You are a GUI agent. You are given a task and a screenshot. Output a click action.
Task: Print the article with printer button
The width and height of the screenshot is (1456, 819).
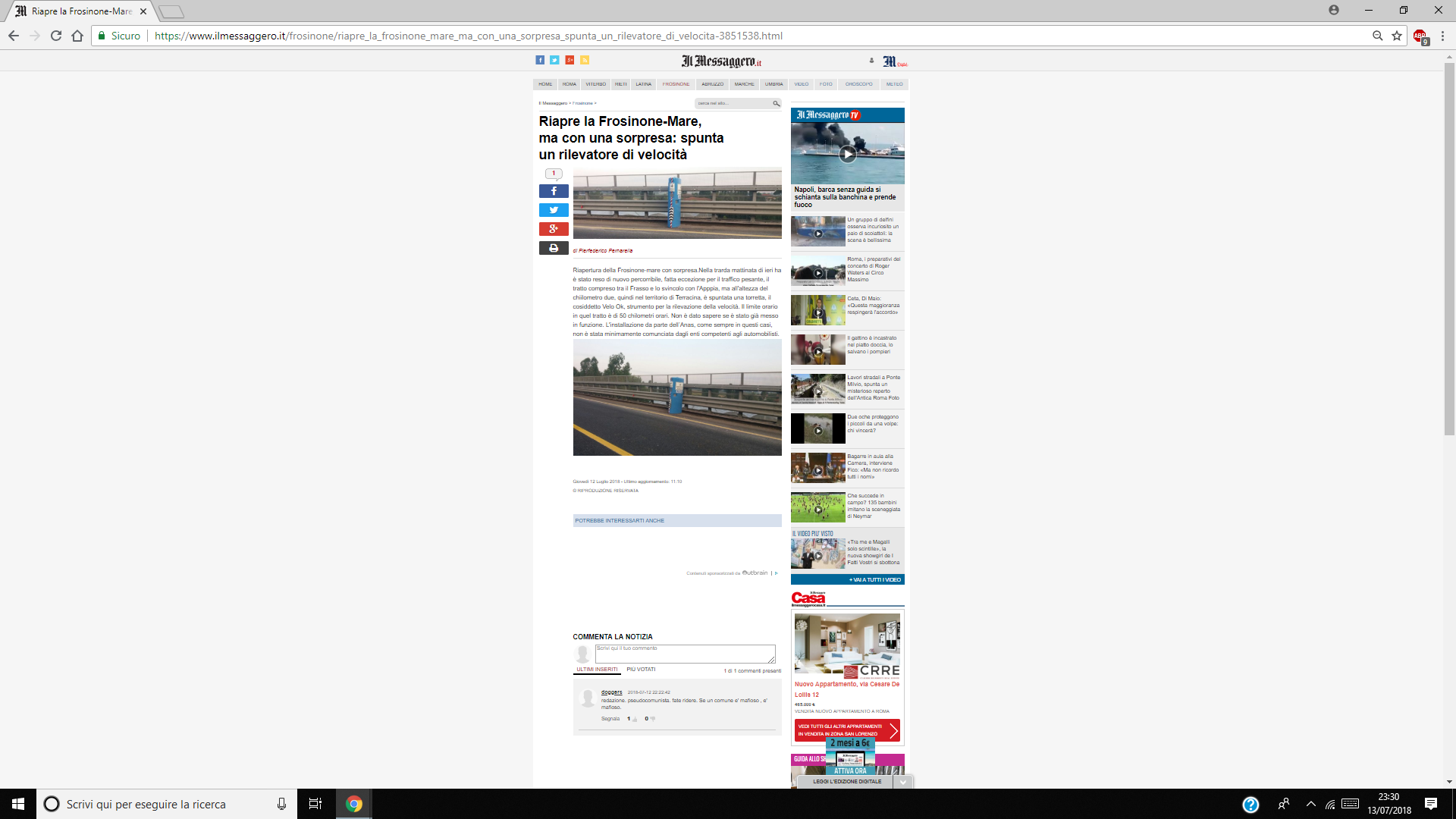click(x=554, y=248)
